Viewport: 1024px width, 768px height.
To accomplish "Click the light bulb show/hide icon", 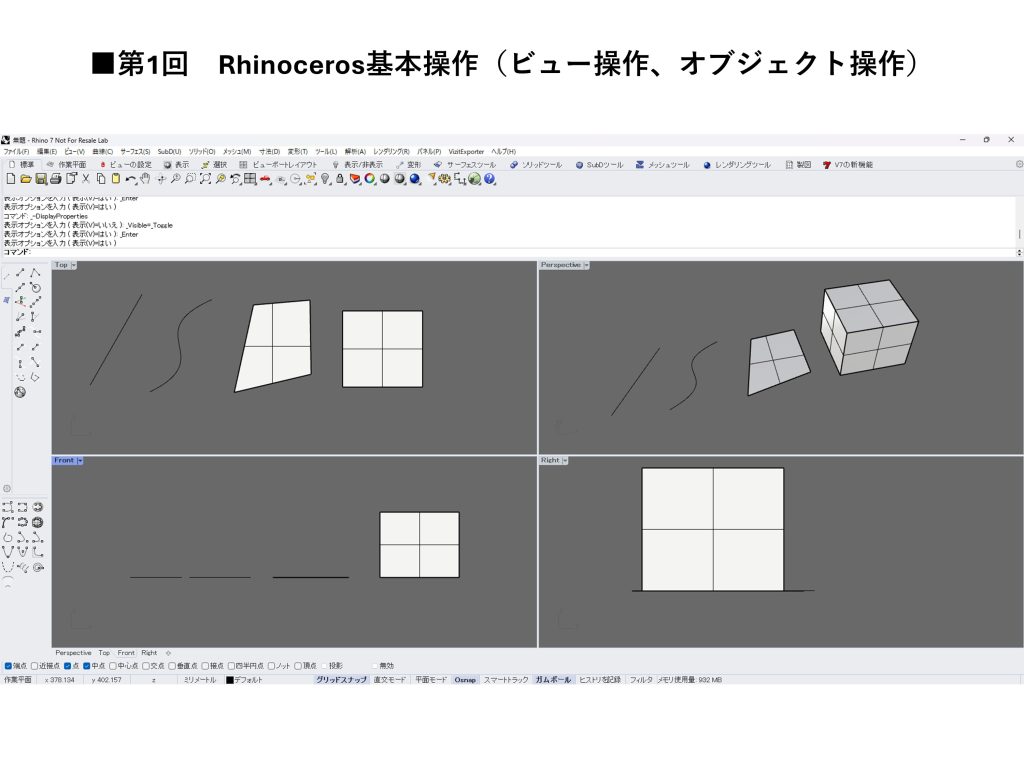I will 325,179.
